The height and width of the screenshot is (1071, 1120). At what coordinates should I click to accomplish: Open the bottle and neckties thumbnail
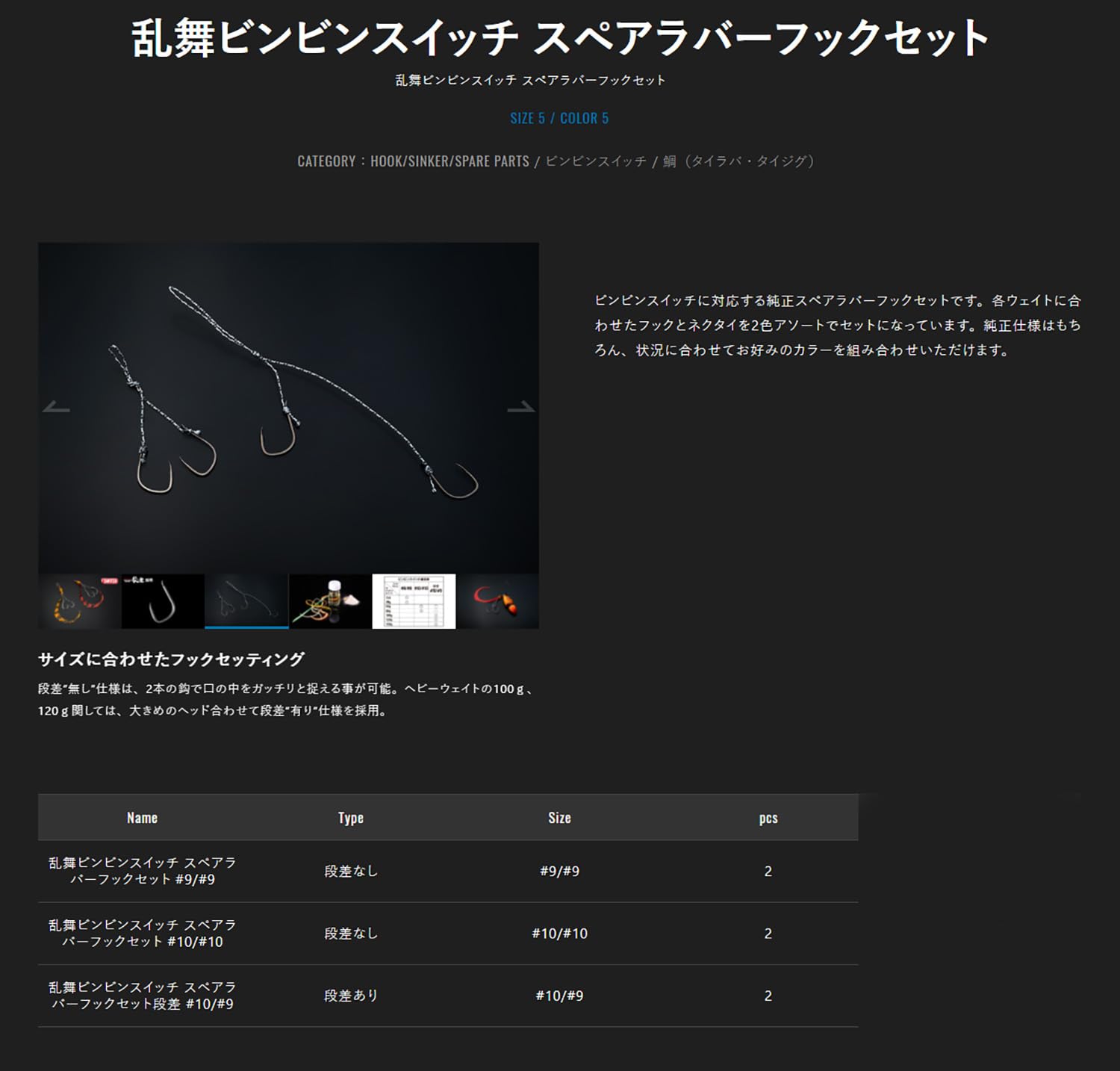point(330,601)
